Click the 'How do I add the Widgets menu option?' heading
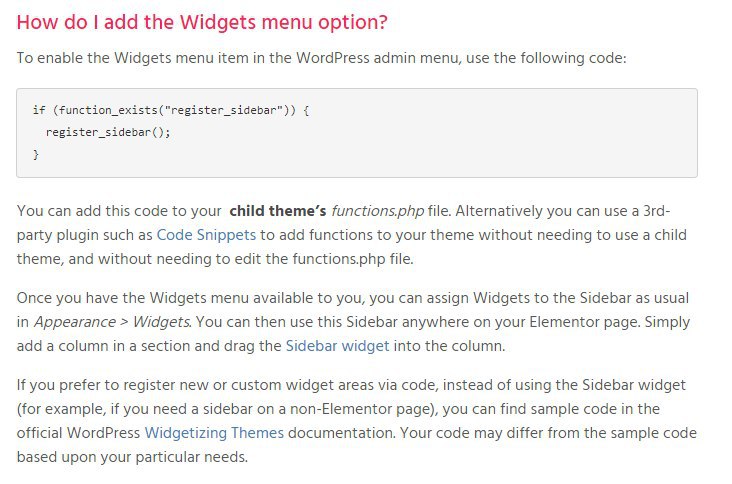Screen dimensions: 732x484 coord(202,22)
